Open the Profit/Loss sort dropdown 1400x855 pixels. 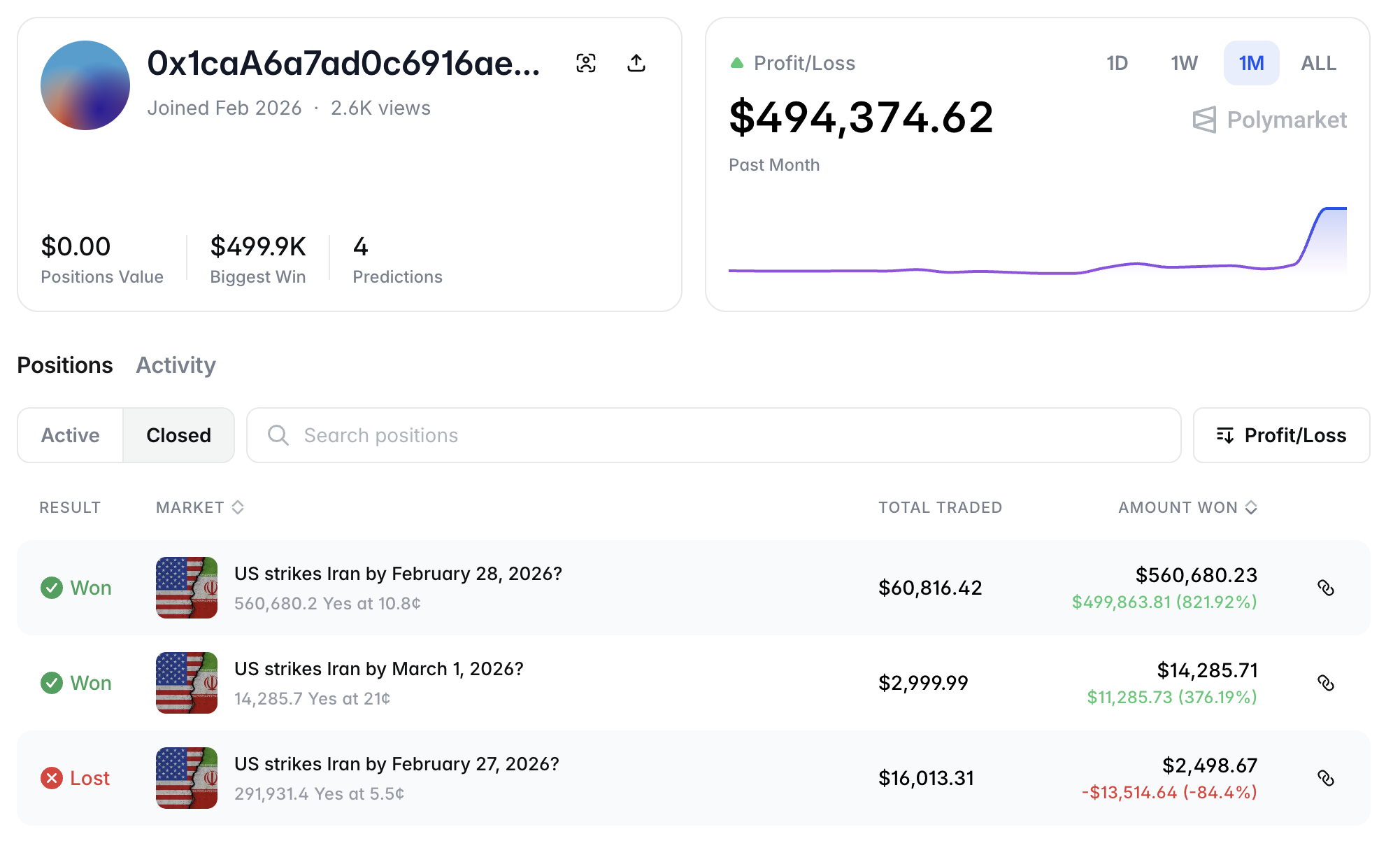tap(1281, 435)
